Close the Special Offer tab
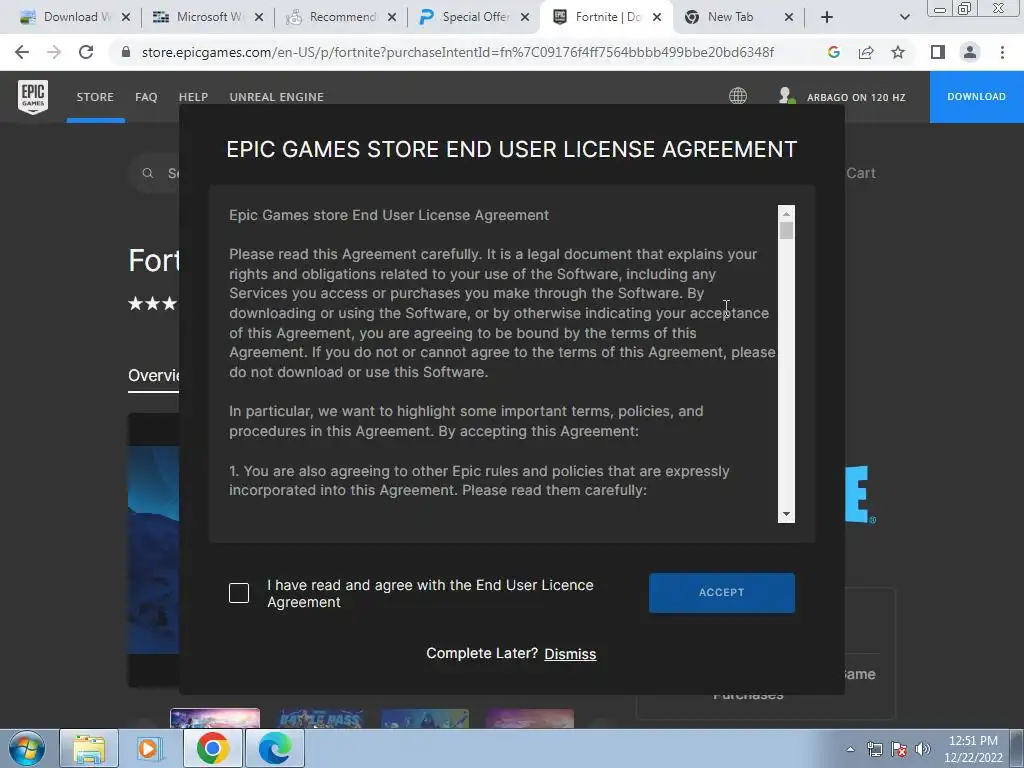This screenshot has width=1024, height=768. [524, 17]
